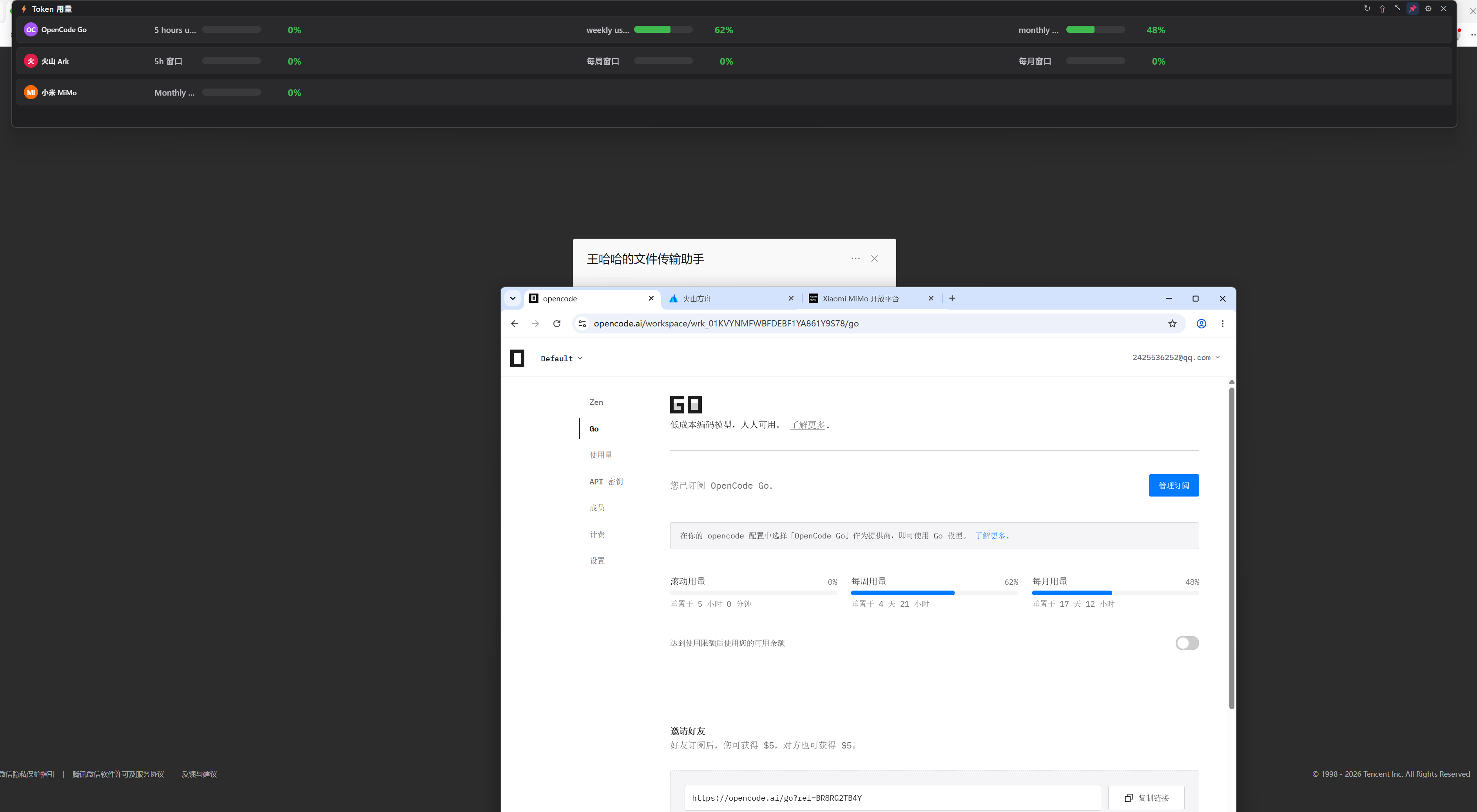Click the OpenCode Go monthly usage bar

(x=1095, y=30)
